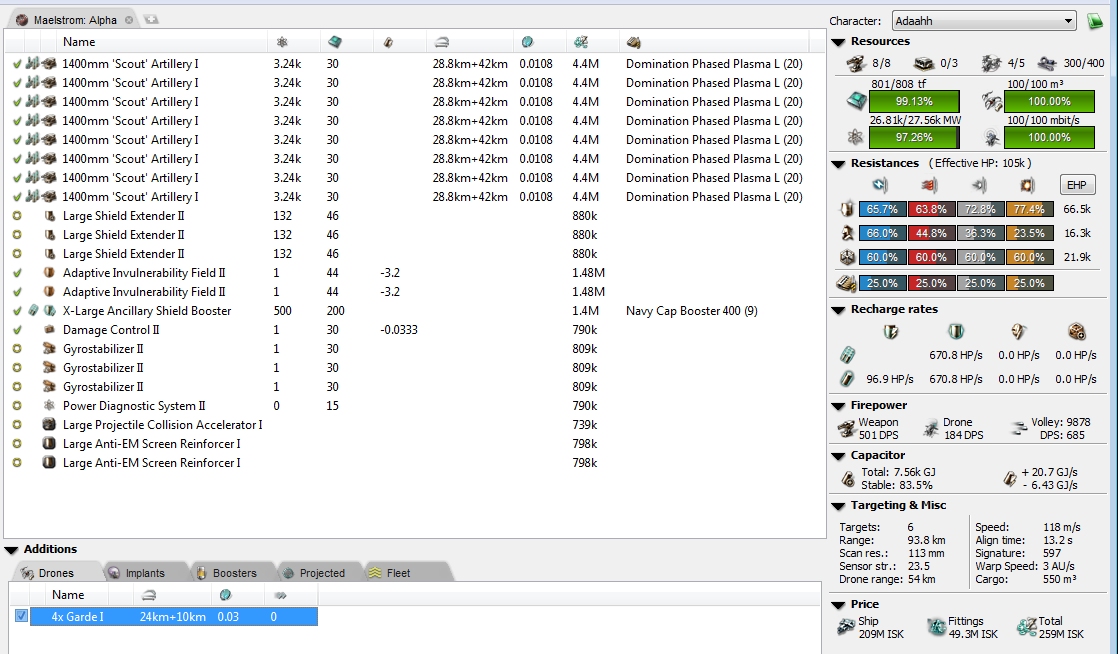
Task: Toggle the 4x Garde I drone checkbox
Action: pyautogui.click(x=21, y=615)
